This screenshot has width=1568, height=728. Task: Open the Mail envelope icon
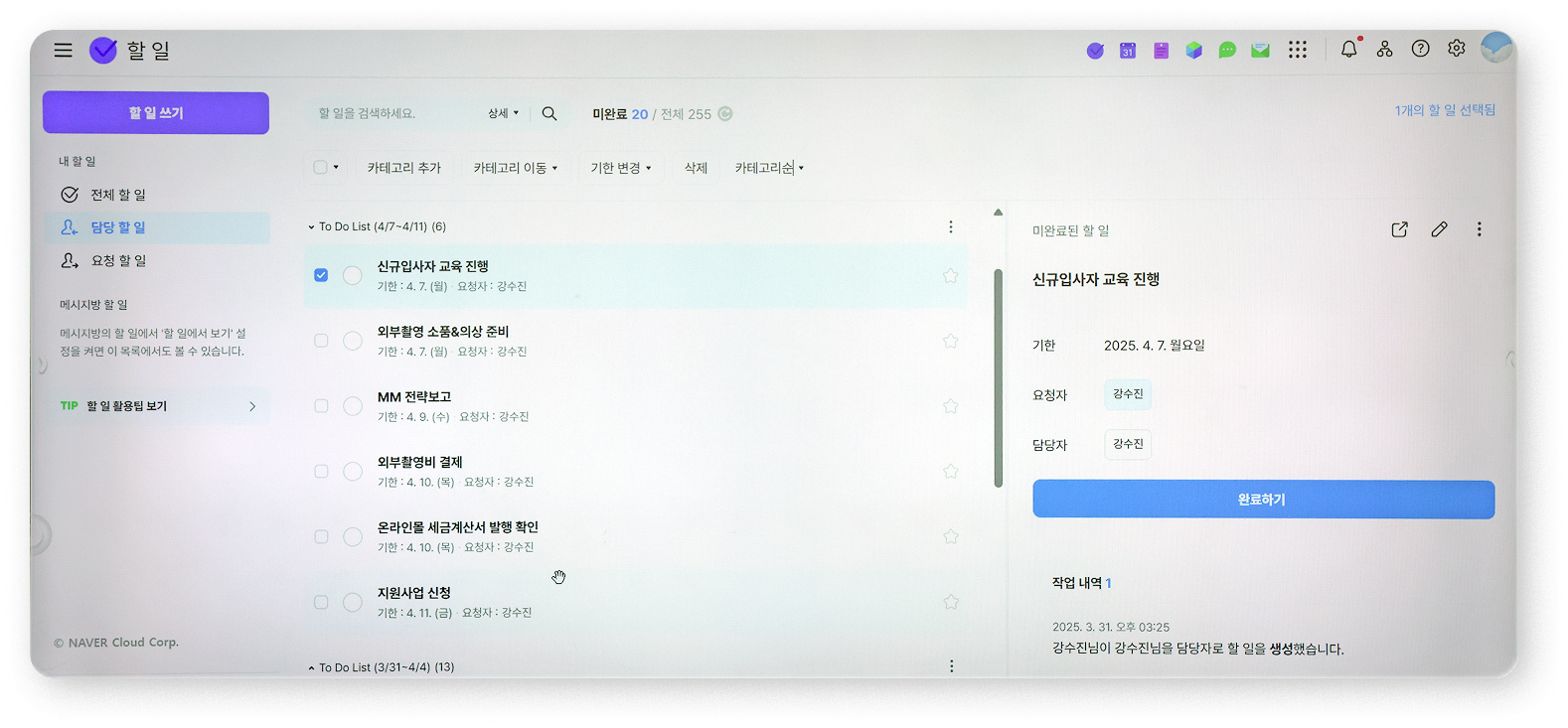1260,51
